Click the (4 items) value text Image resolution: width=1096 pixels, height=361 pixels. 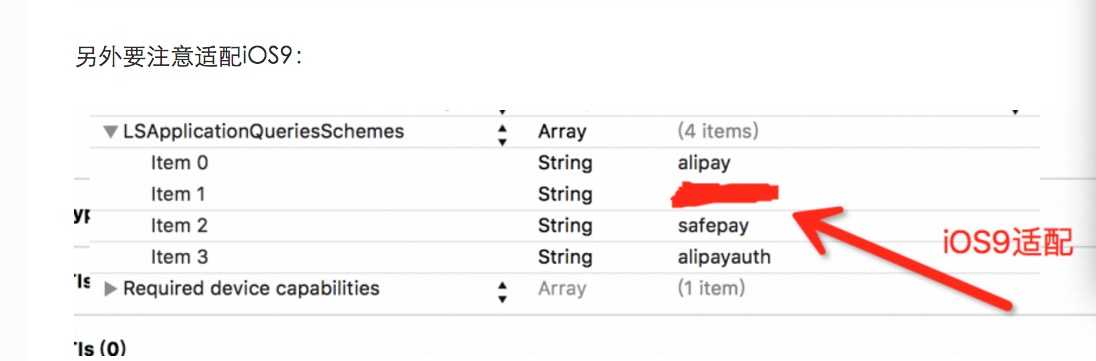718,131
